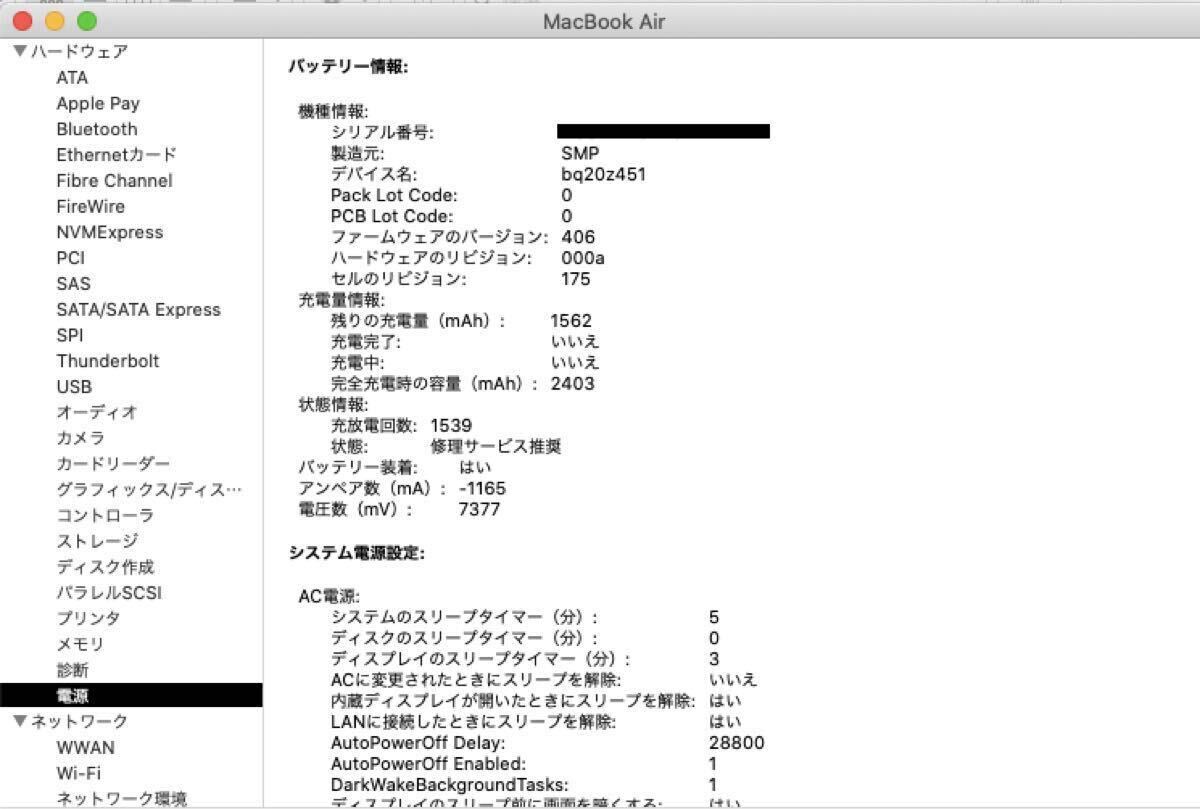
Task: Click the DarkWakeBackgroundTasks label
Action: (x=450, y=784)
